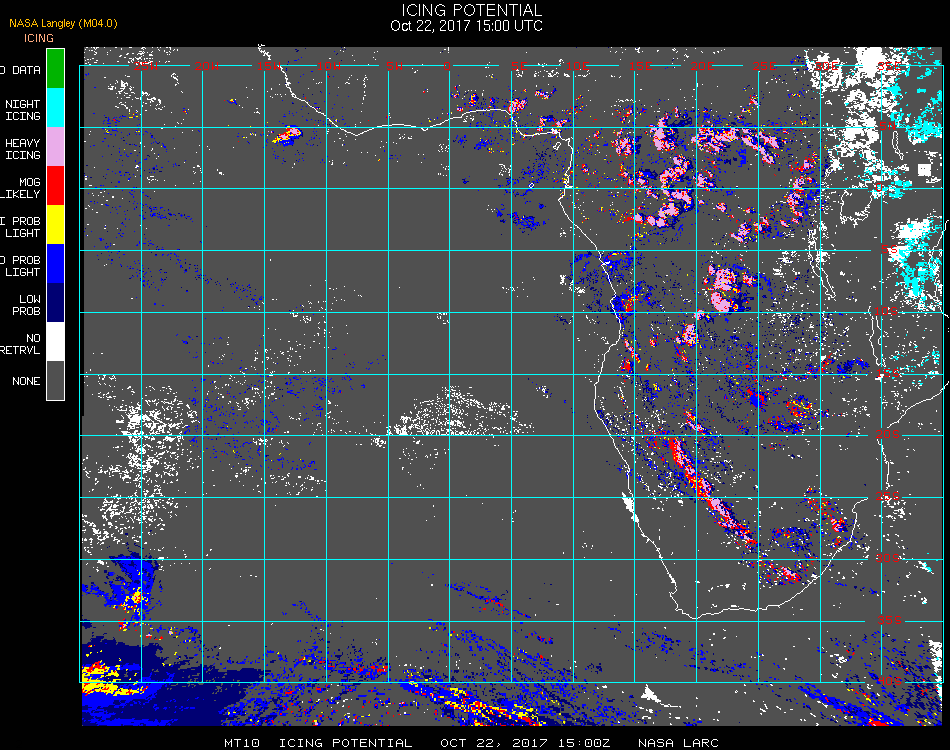Click the 'NONE' legend label
950x750 pixels.
(x=26, y=381)
